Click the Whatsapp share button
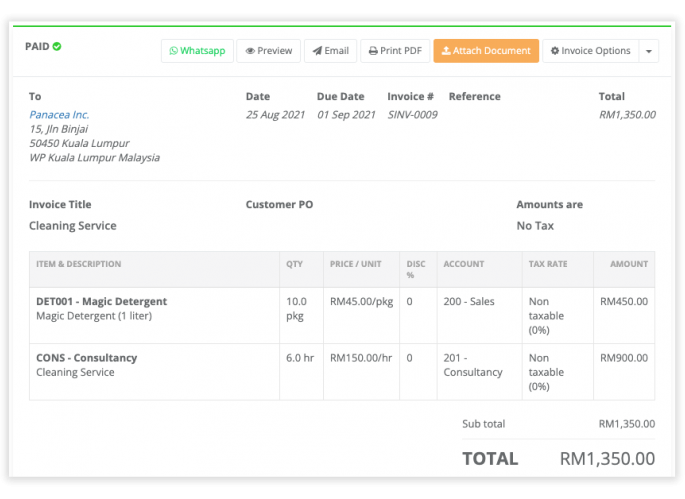The image size is (685, 499). tap(197, 51)
